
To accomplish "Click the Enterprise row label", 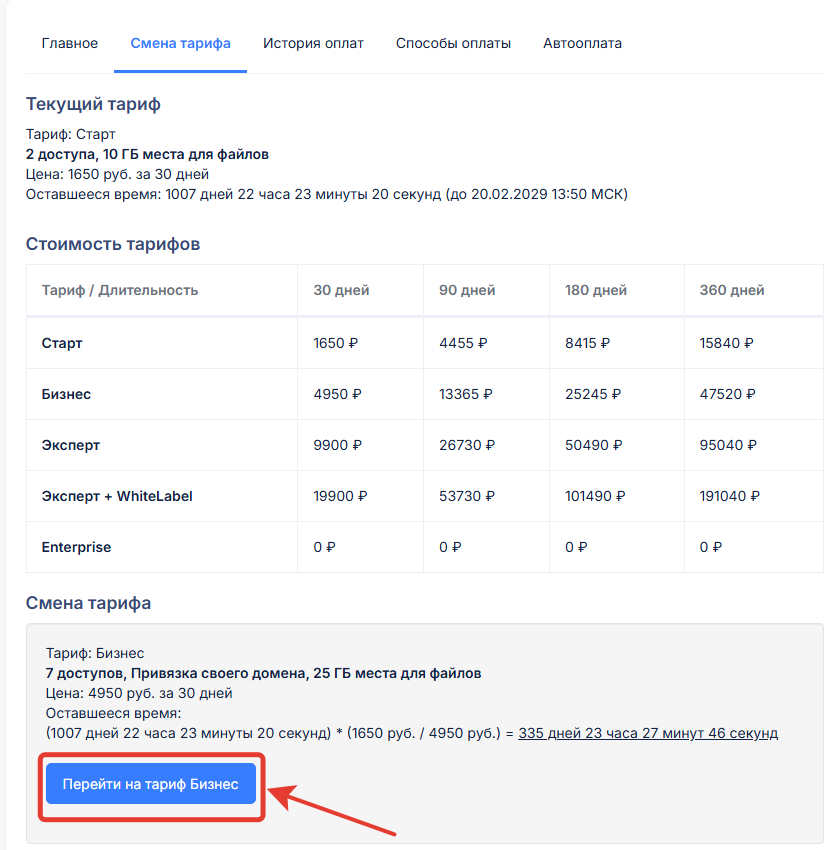I will (76, 548).
